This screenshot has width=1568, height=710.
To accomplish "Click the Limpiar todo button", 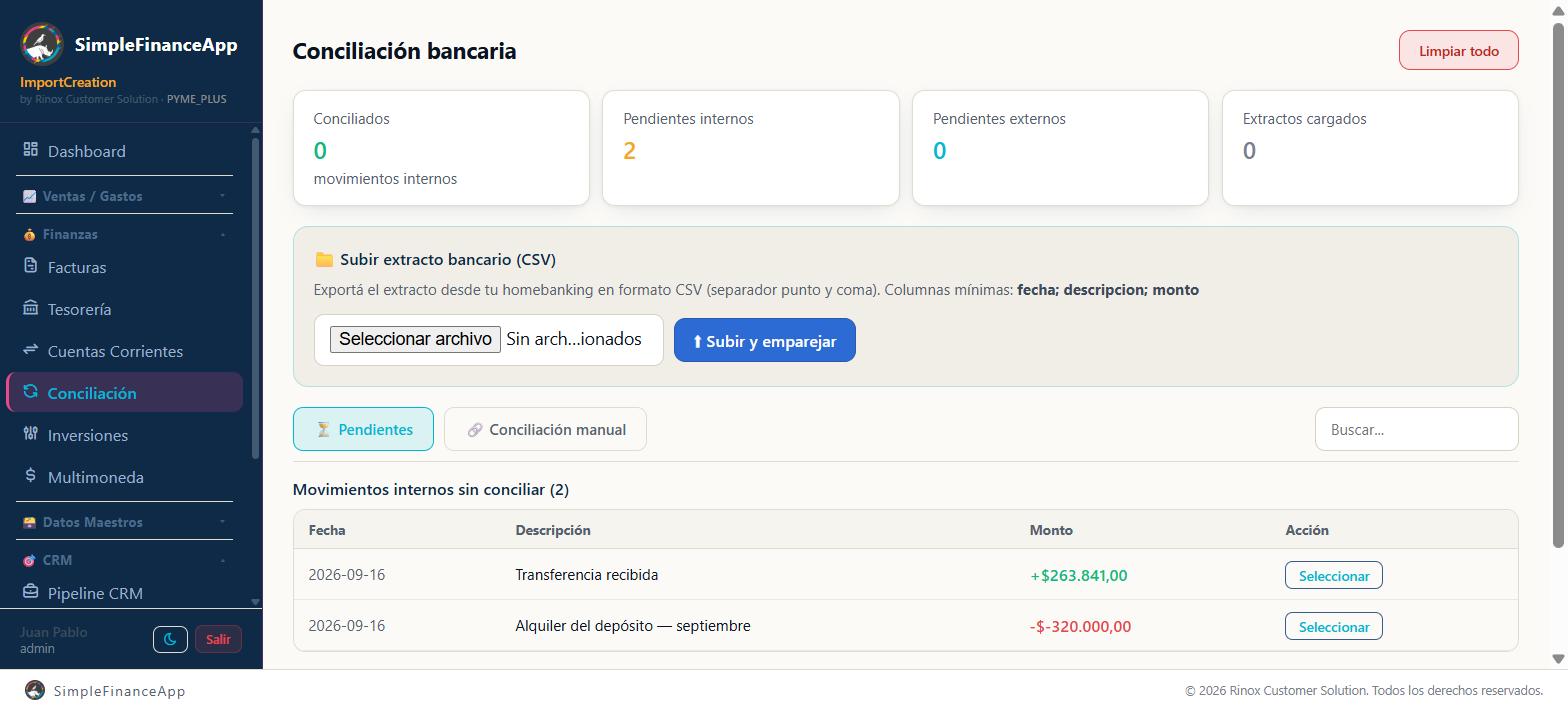I will pyautogui.click(x=1458, y=50).
